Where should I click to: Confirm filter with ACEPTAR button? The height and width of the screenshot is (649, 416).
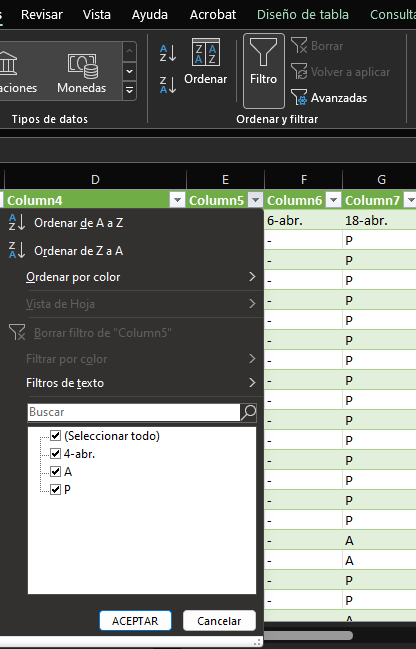(135, 621)
